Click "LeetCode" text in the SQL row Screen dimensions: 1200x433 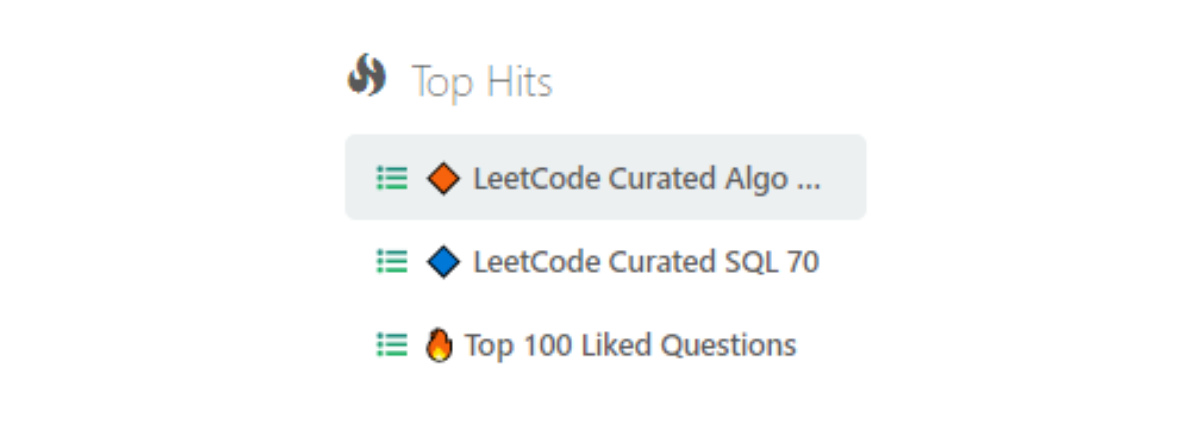527,262
